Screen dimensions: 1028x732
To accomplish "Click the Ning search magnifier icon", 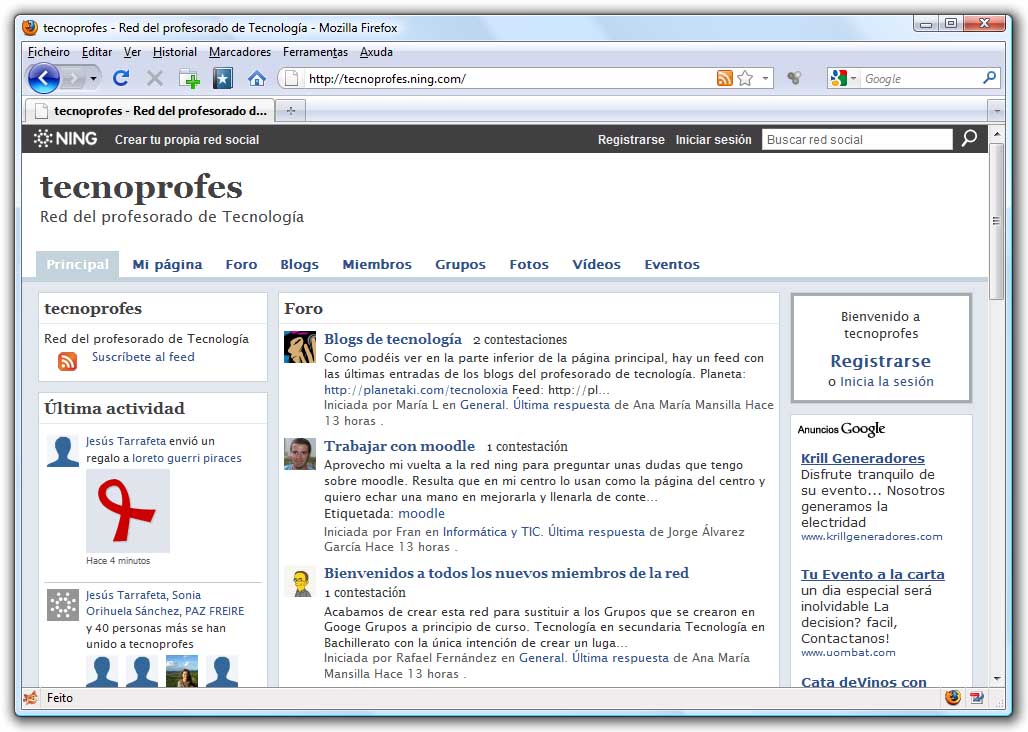I will coord(969,138).
